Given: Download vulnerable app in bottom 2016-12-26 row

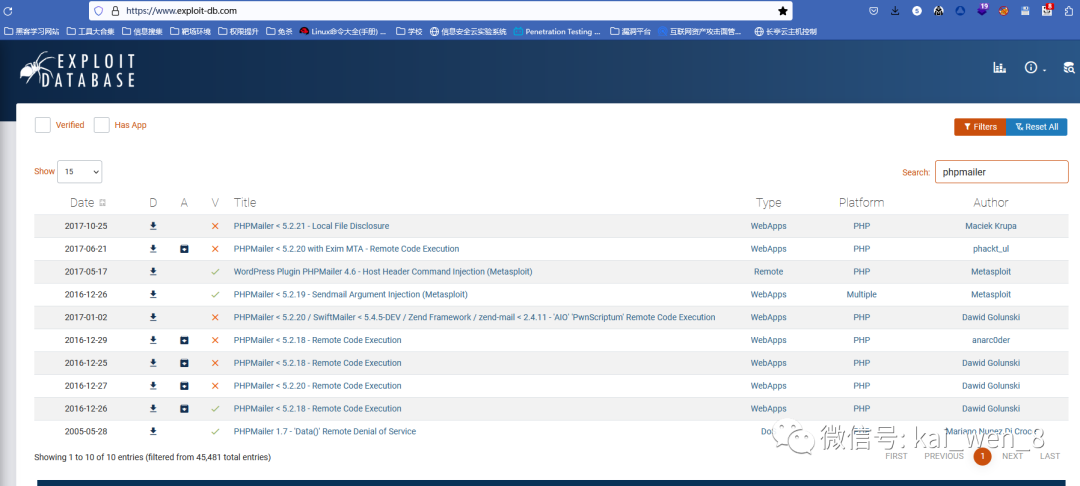Looking at the screenshot, I should click(184, 408).
